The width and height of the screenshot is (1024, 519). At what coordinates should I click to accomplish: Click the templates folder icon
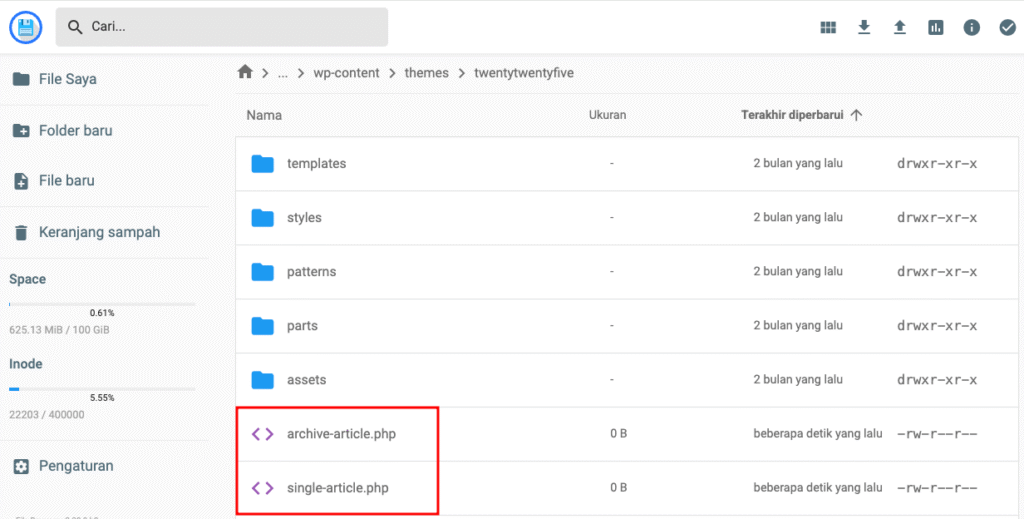click(263, 164)
